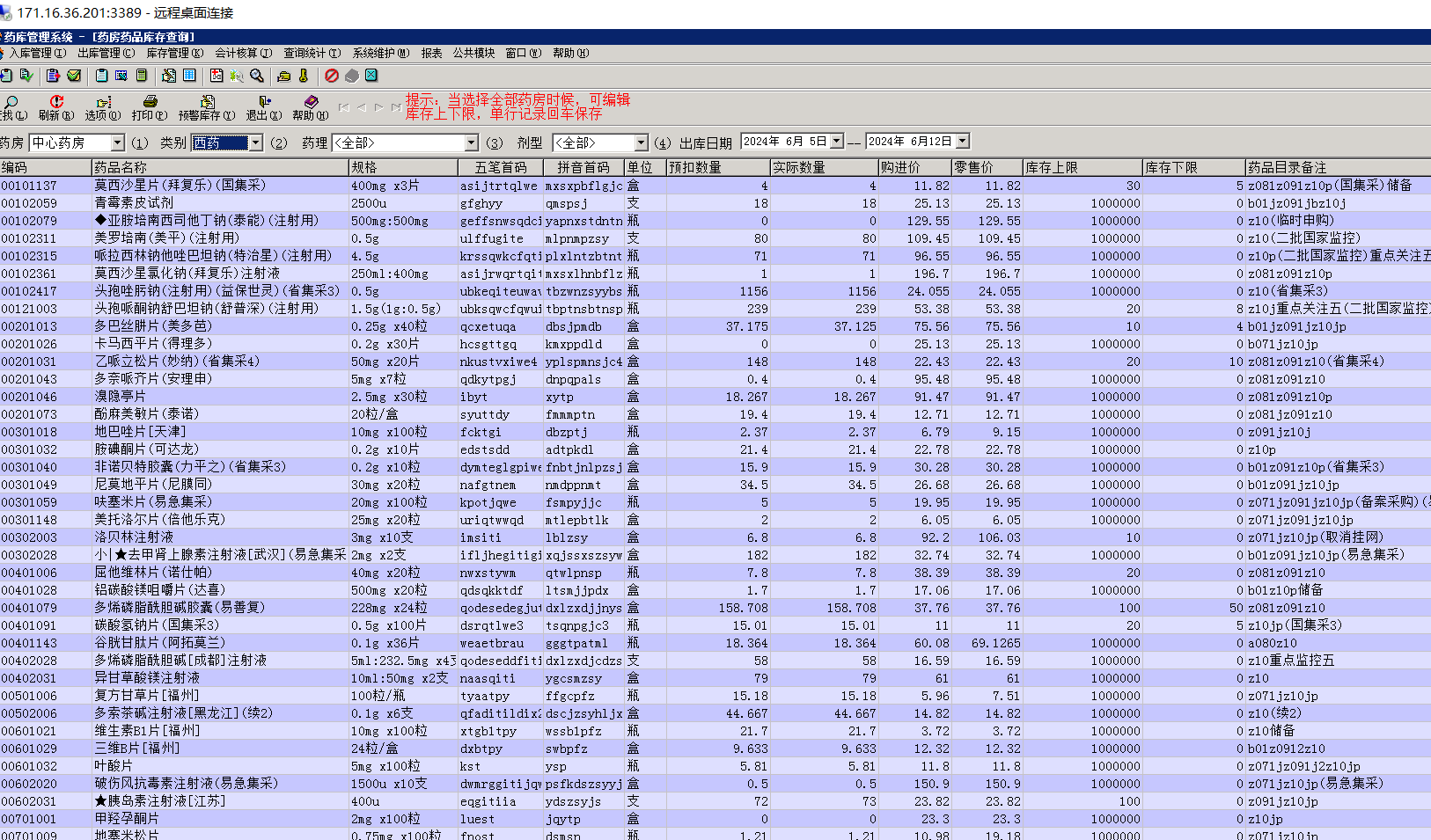The image size is (1431, 840).
Task: Select drug row 异甘草酸镁注射液
Action: click(x=715, y=678)
